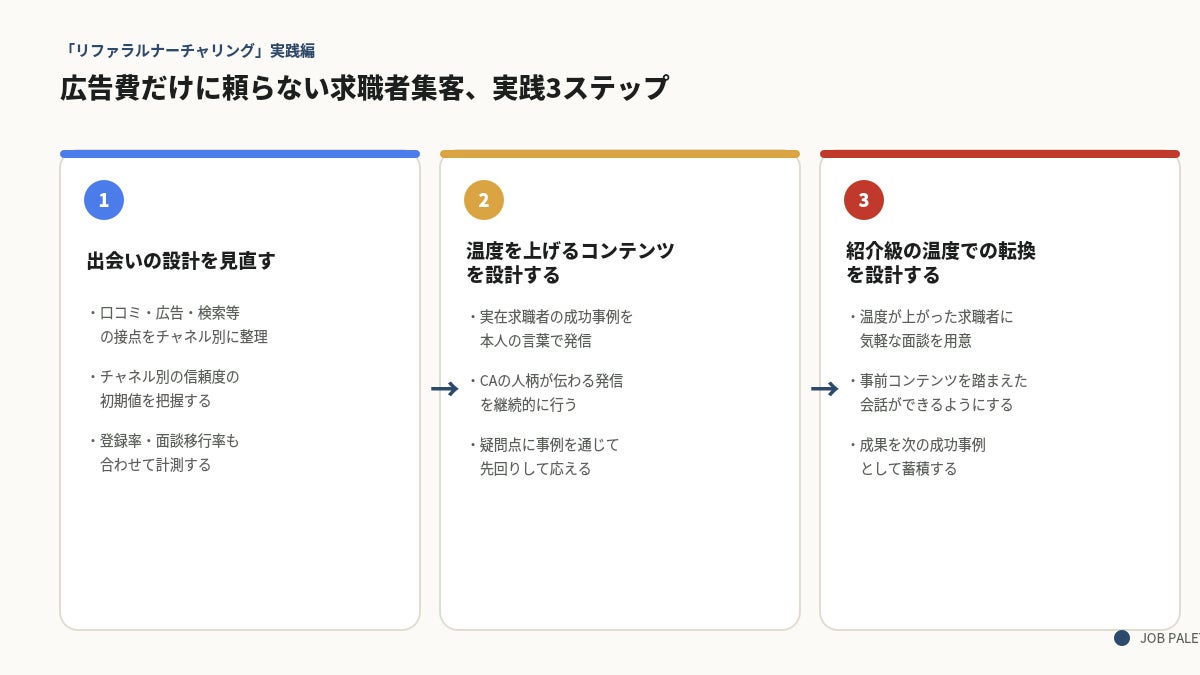Click the bullet 疑問点に事例を通じて先回り
The width and height of the screenshot is (1200, 675).
pos(543,457)
